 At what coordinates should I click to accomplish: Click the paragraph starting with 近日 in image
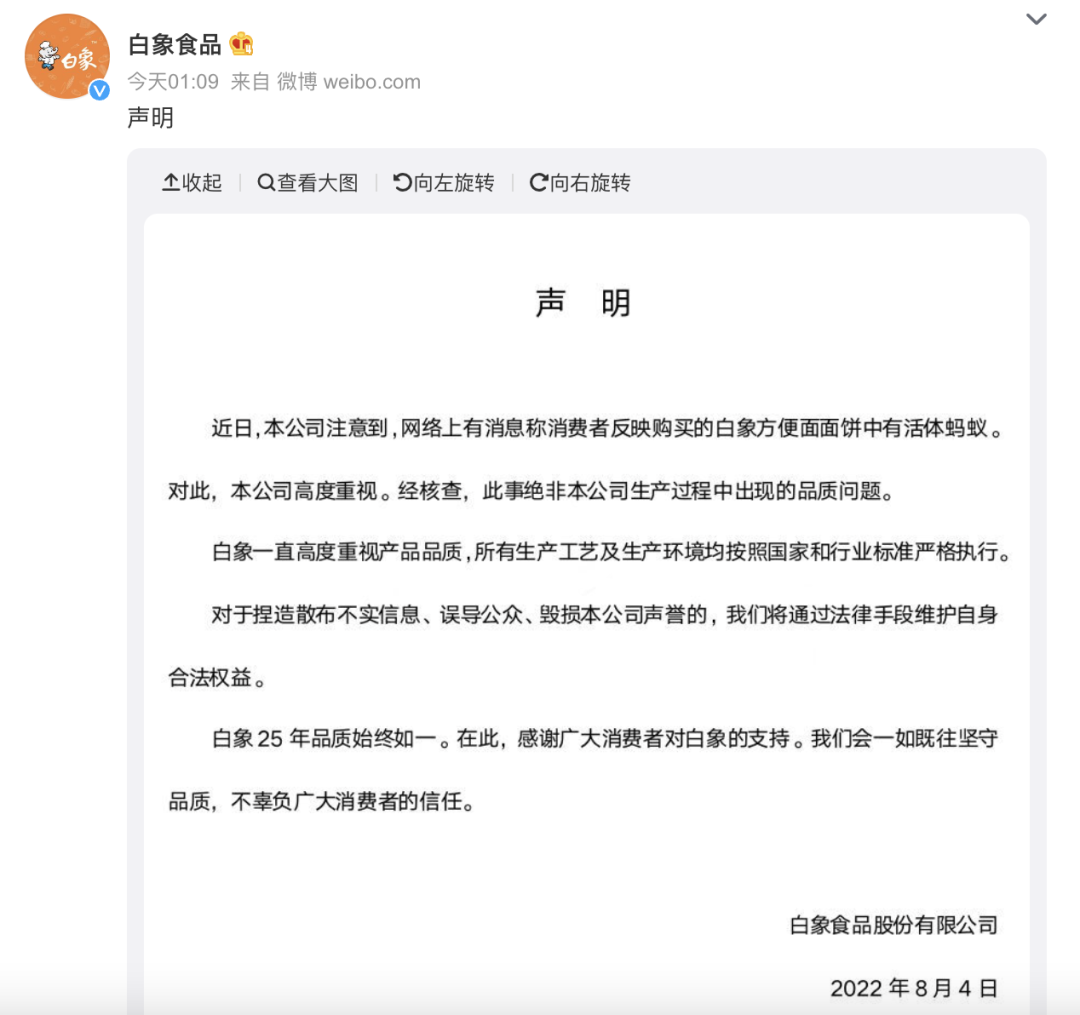(587, 459)
